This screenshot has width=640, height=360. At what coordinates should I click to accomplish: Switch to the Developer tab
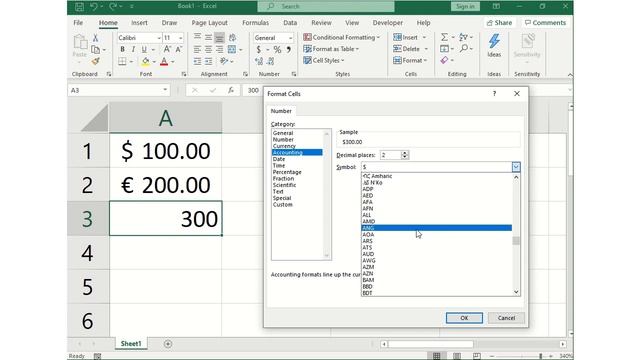(388, 23)
